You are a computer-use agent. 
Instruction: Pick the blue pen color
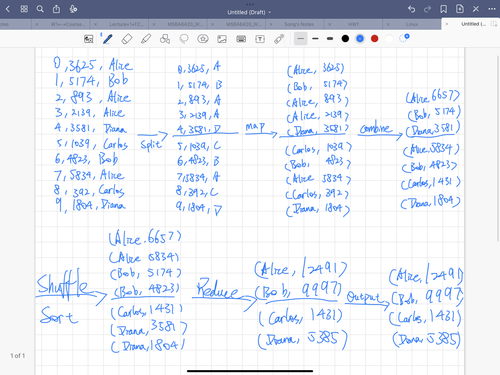point(360,39)
